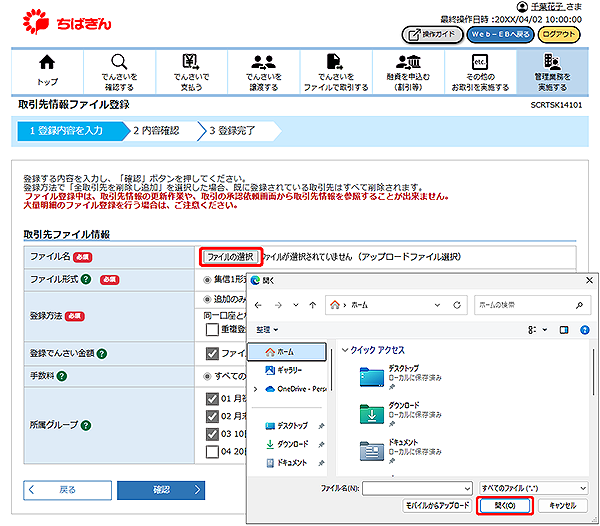
Task: Go to the トップ home menu
Action: [x=47, y=72]
